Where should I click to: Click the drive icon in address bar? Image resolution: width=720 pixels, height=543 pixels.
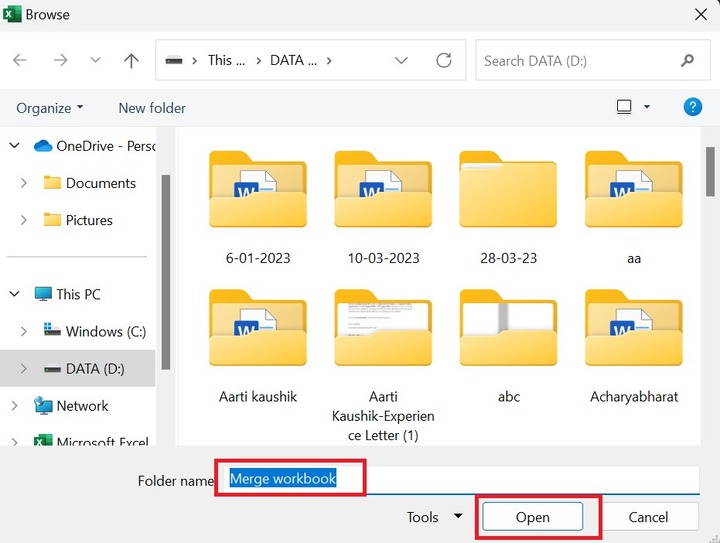(x=174, y=60)
